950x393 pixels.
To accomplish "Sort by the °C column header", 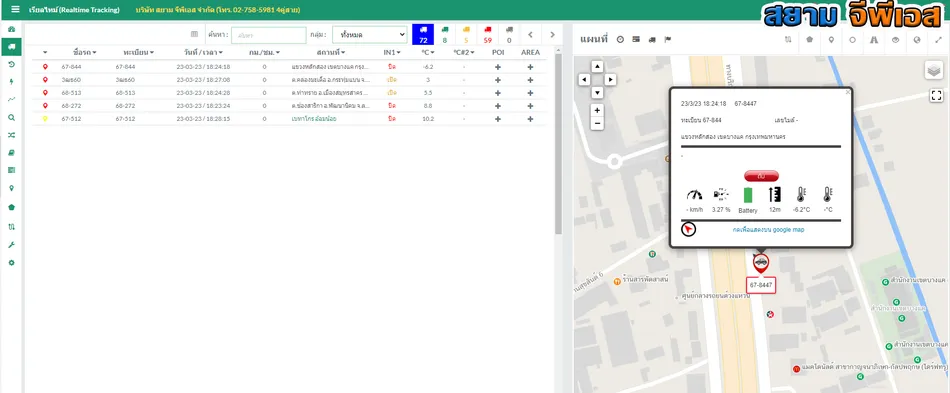I will point(428,53).
